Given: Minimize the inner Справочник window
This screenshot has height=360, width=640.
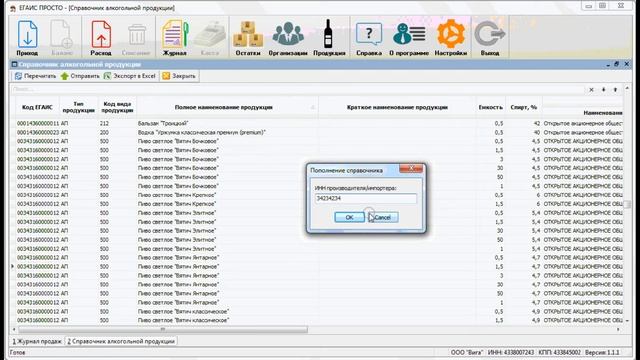Looking at the screenshot, I should coord(608,64).
